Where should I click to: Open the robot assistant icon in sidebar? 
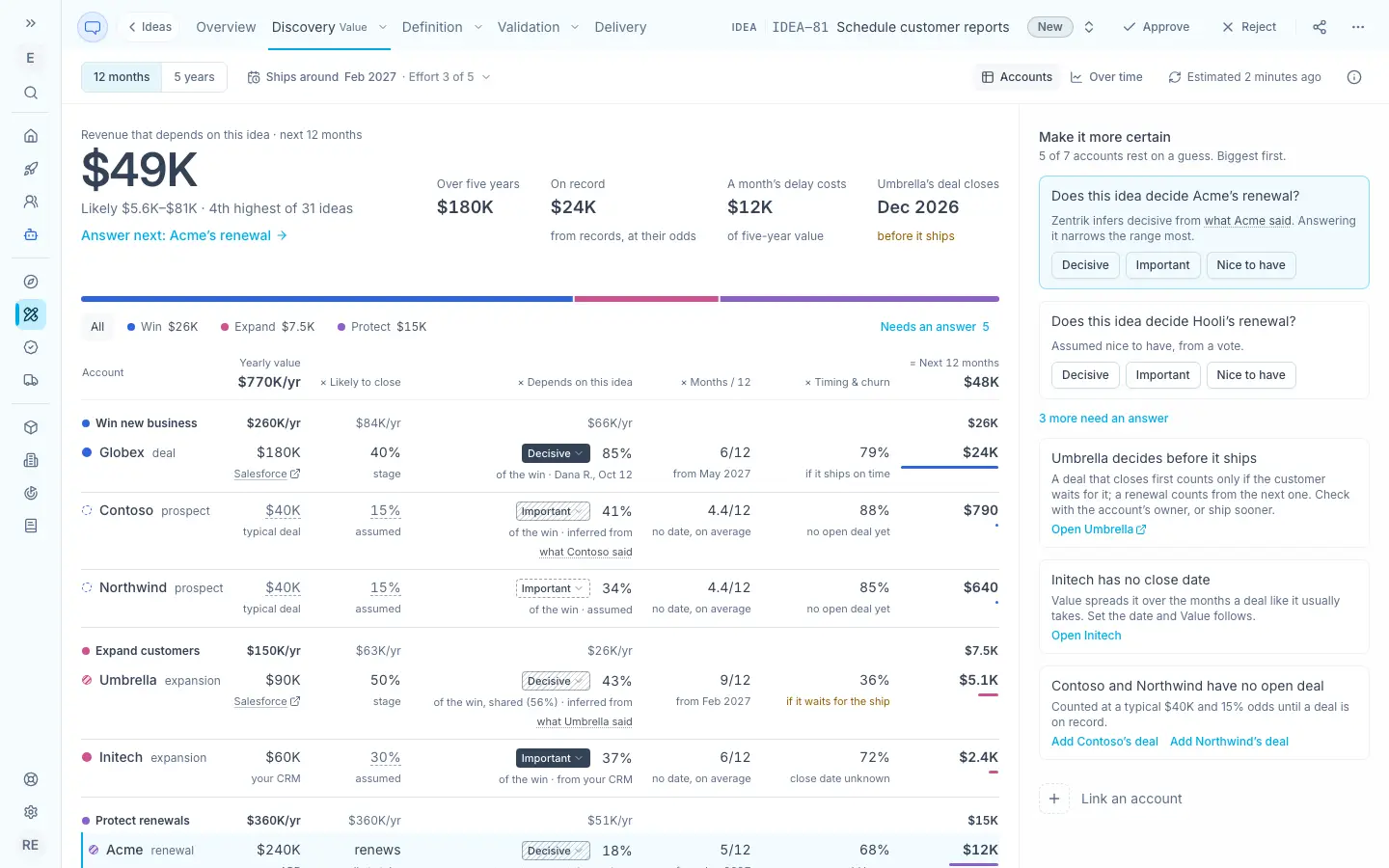coord(31,234)
